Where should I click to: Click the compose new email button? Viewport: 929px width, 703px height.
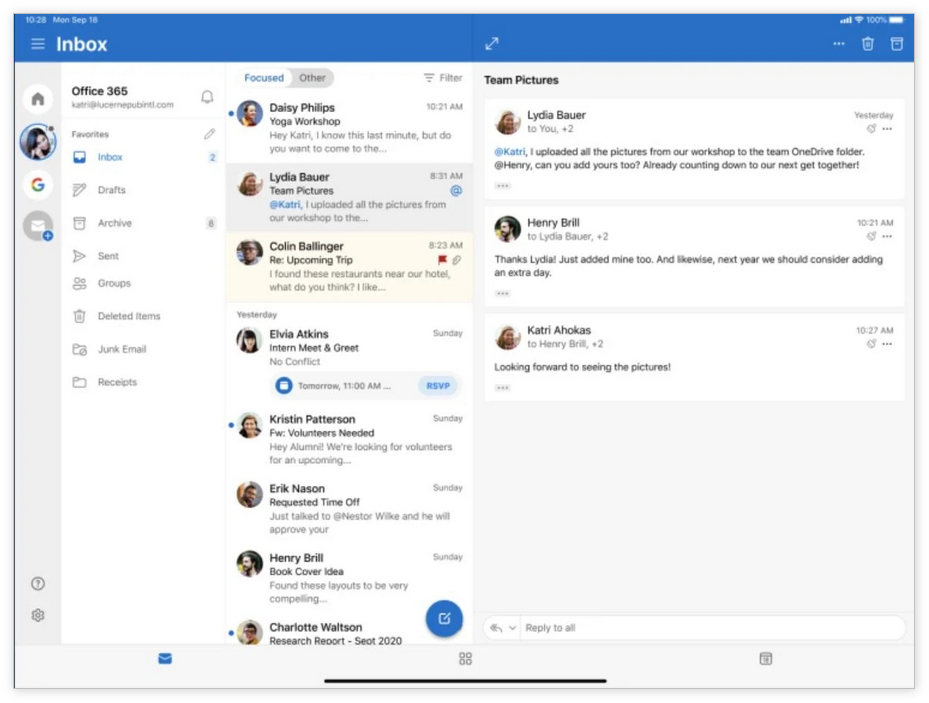point(444,618)
